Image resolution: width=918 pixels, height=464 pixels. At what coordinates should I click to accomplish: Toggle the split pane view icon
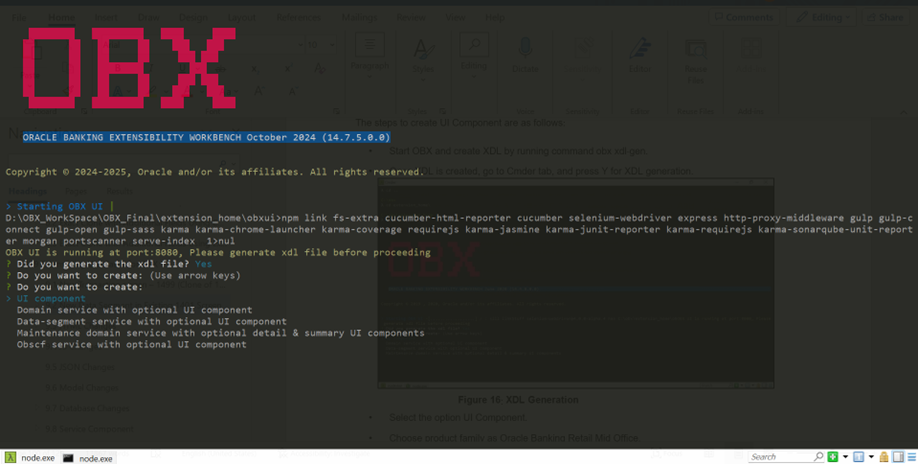point(898,456)
